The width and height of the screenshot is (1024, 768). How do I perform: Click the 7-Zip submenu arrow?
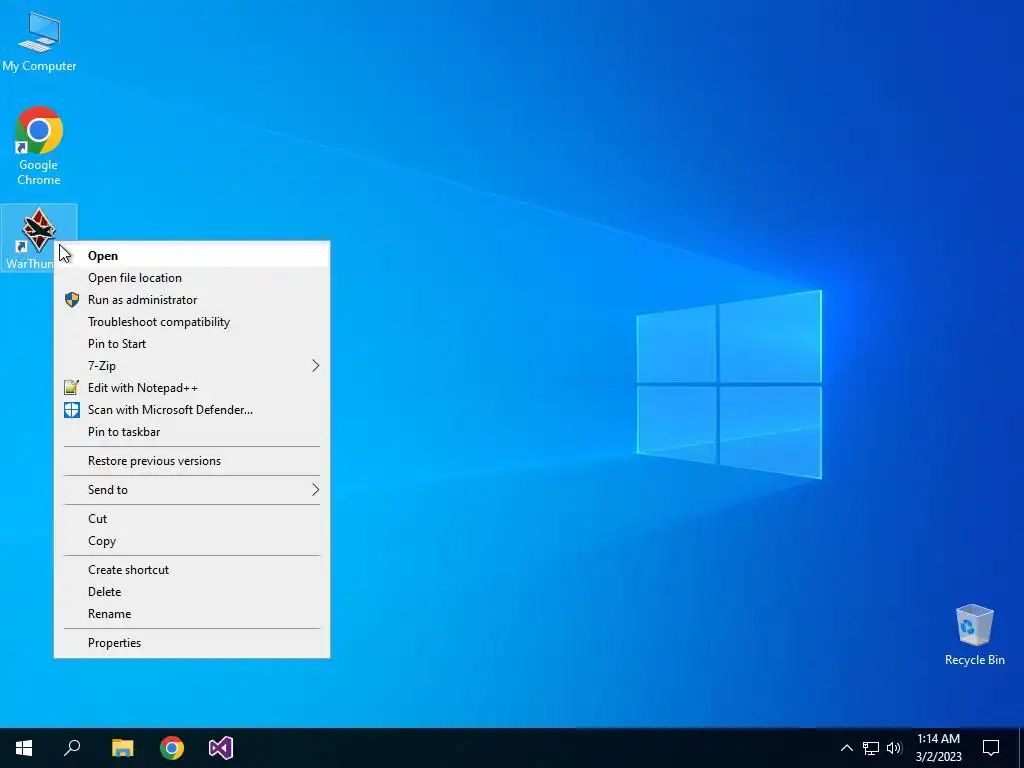coord(315,366)
